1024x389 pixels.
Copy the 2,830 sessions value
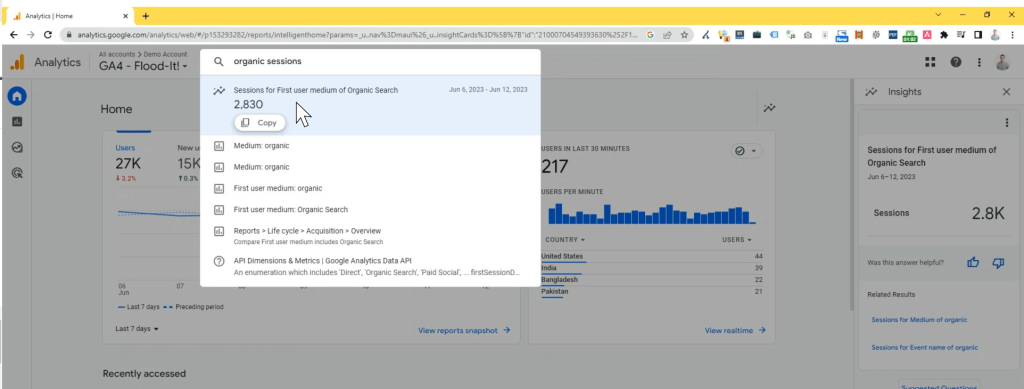click(259, 123)
